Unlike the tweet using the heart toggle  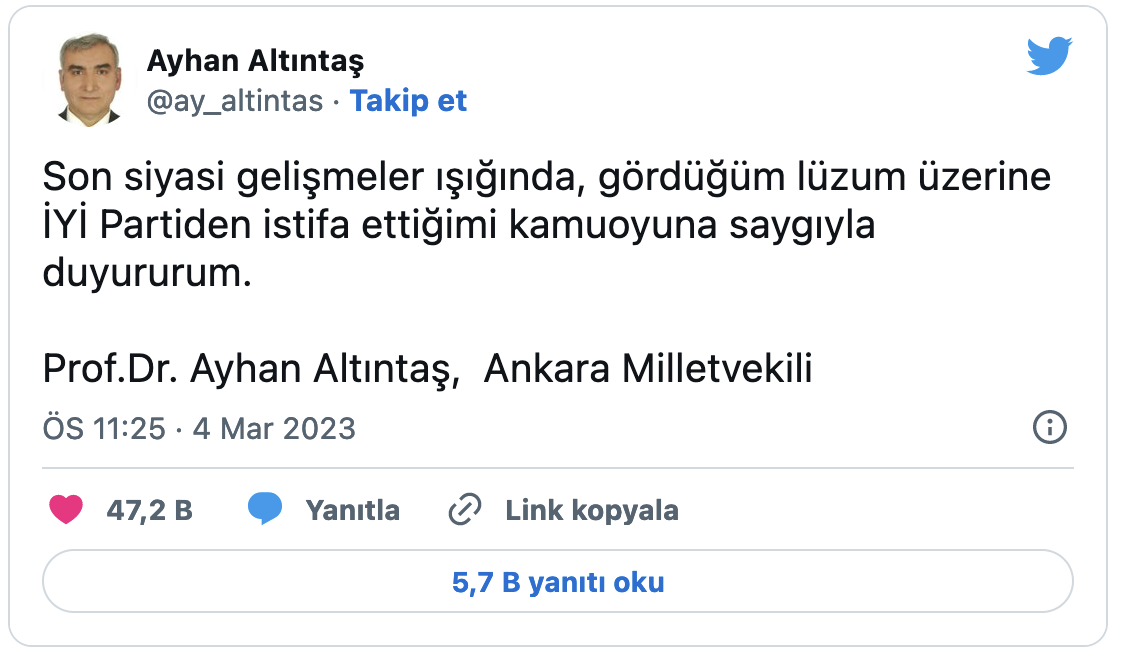(66, 508)
